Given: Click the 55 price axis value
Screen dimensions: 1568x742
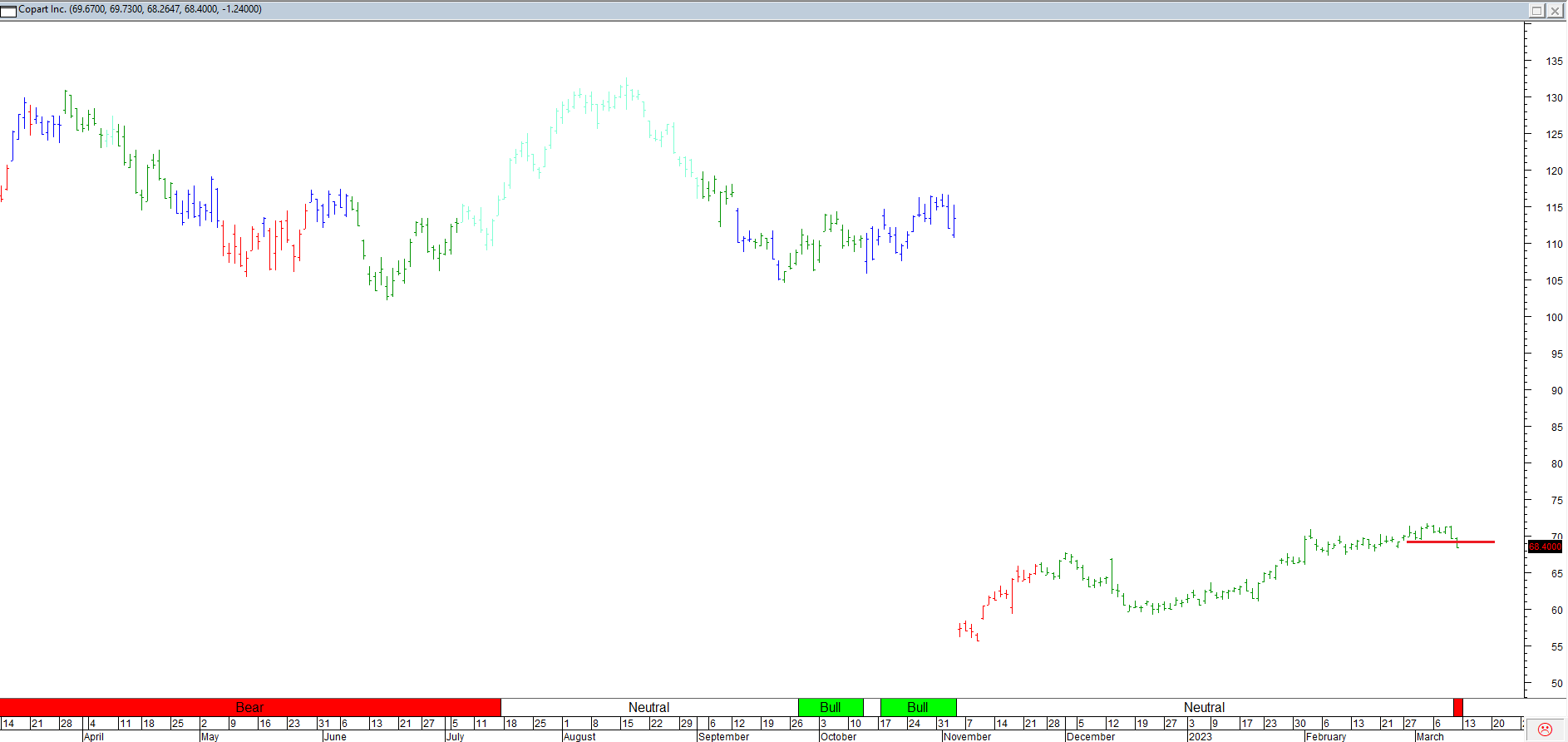Looking at the screenshot, I should pyautogui.click(x=1556, y=647).
